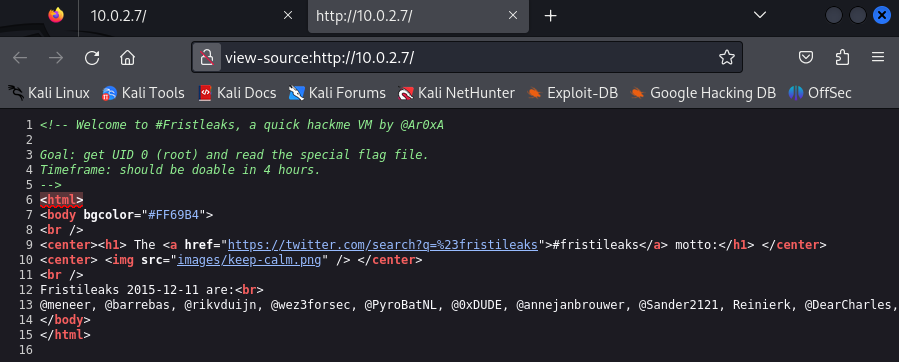This screenshot has height=362, width=899.
Task: Open the Exploit-DB bookmark
Action: click(x=573, y=93)
